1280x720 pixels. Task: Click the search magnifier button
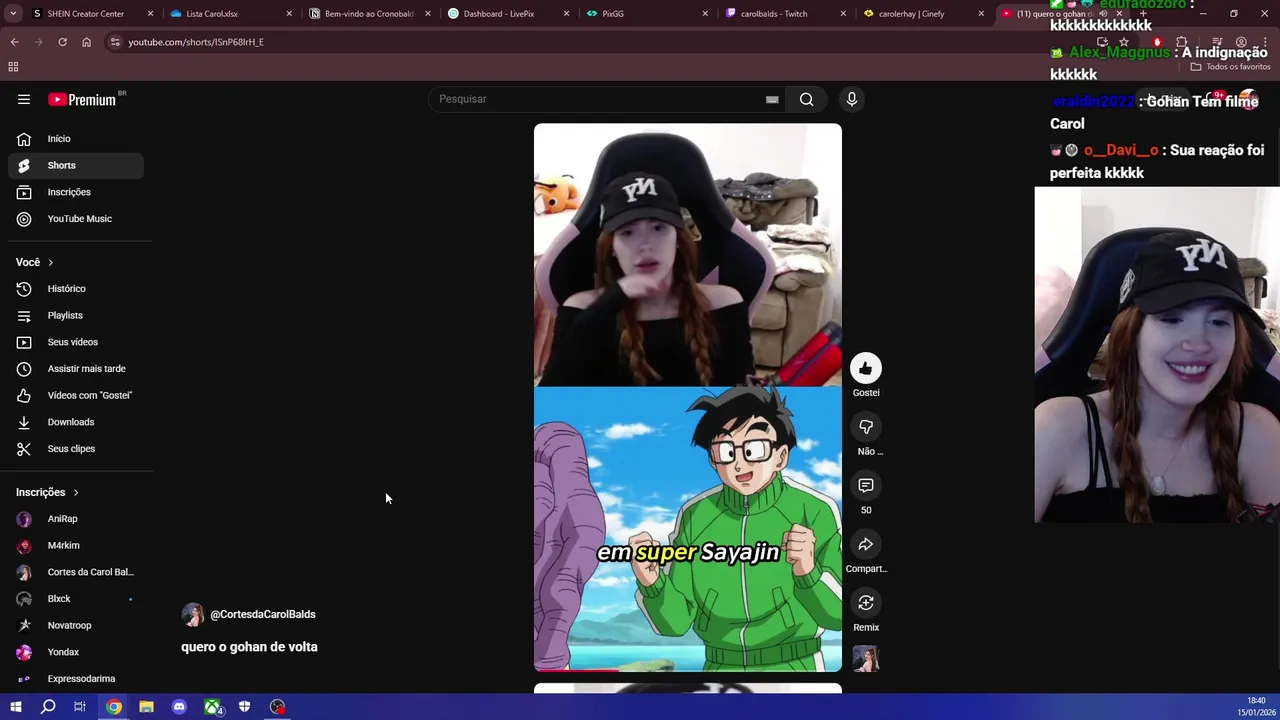pyautogui.click(x=806, y=99)
